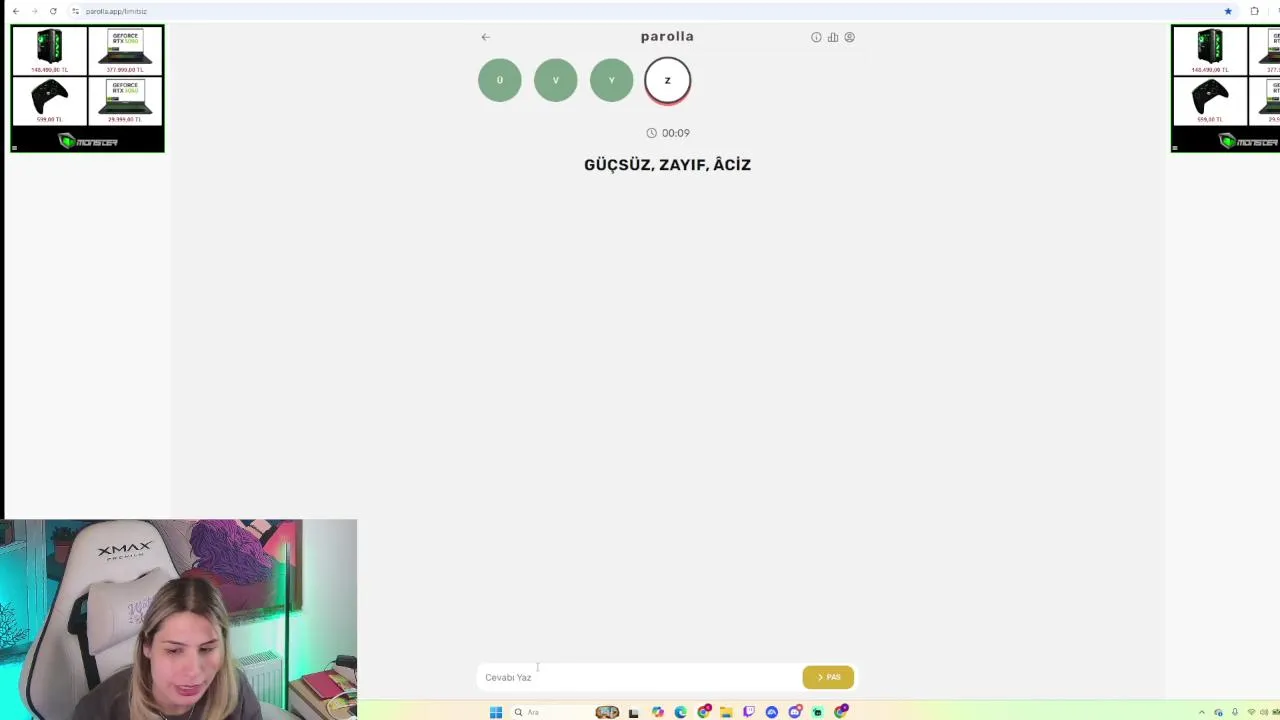The width and height of the screenshot is (1280, 720).
Task: Click the browser forward button
Action: (x=34, y=11)
